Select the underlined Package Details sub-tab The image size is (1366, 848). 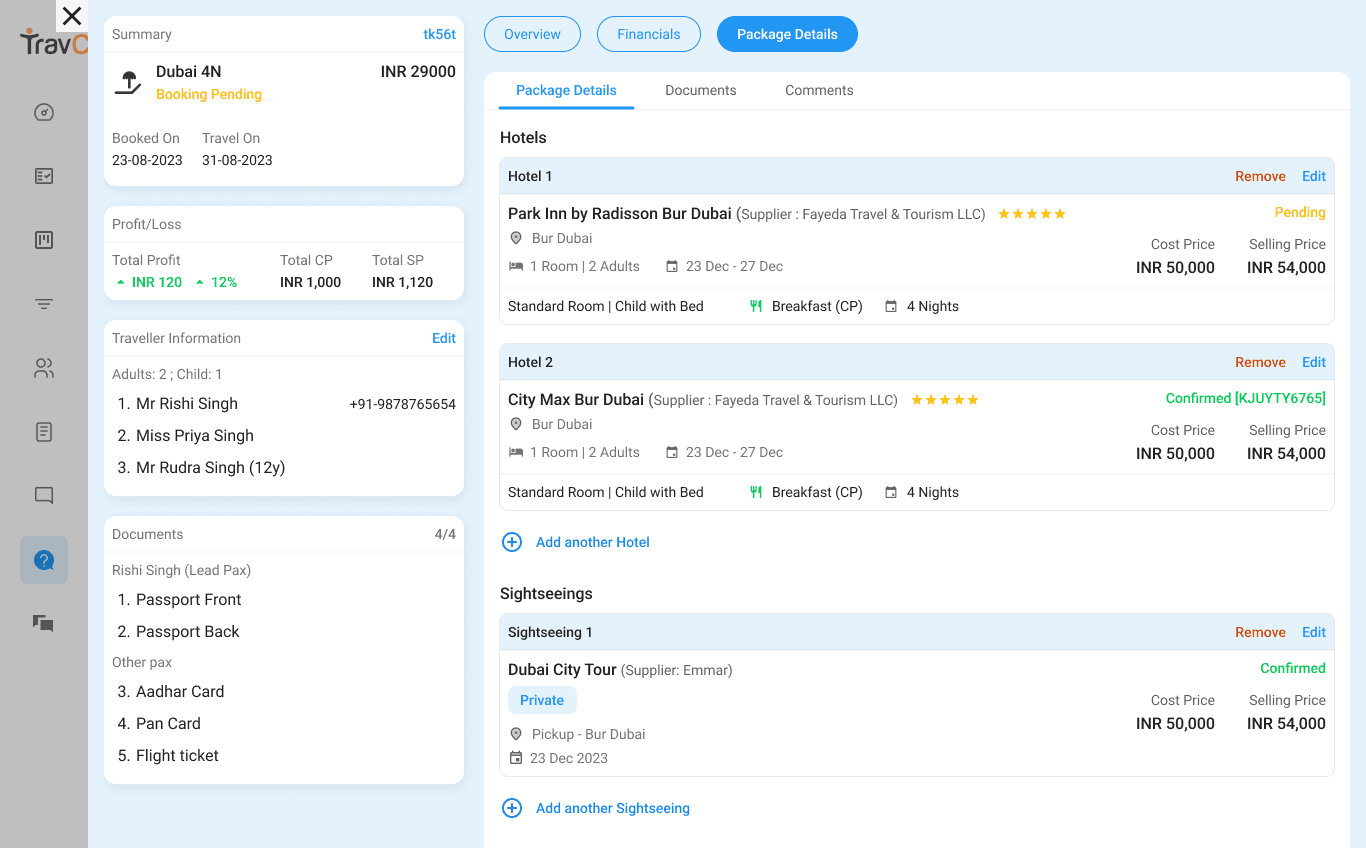[567, 90]
